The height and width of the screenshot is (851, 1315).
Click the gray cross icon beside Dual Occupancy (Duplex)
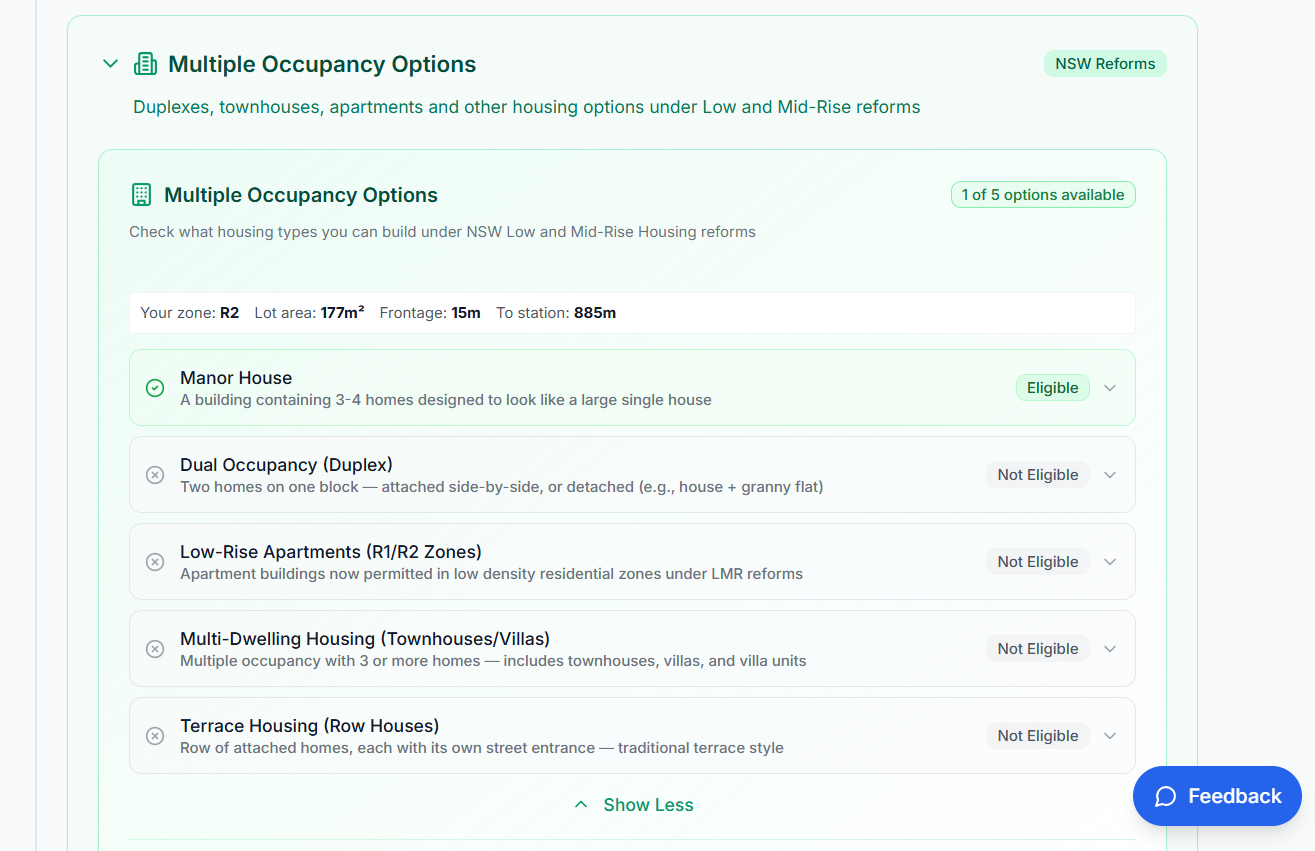(x=155, y=474)
